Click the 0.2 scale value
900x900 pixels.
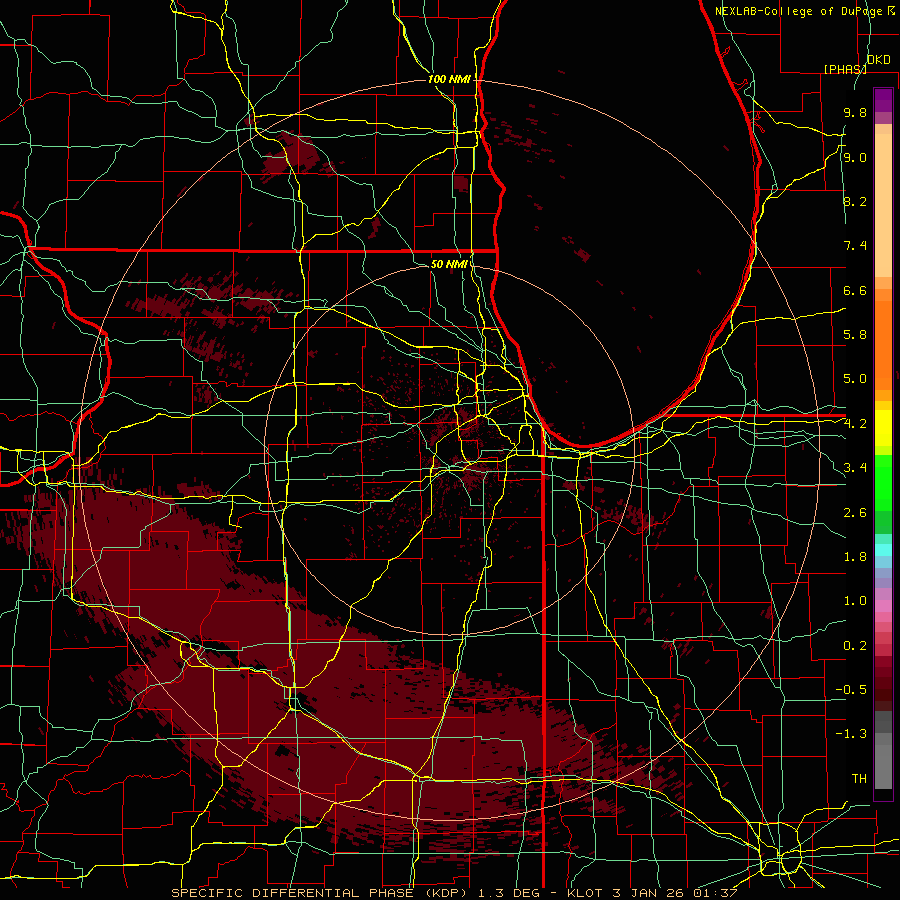pos(855,645)
